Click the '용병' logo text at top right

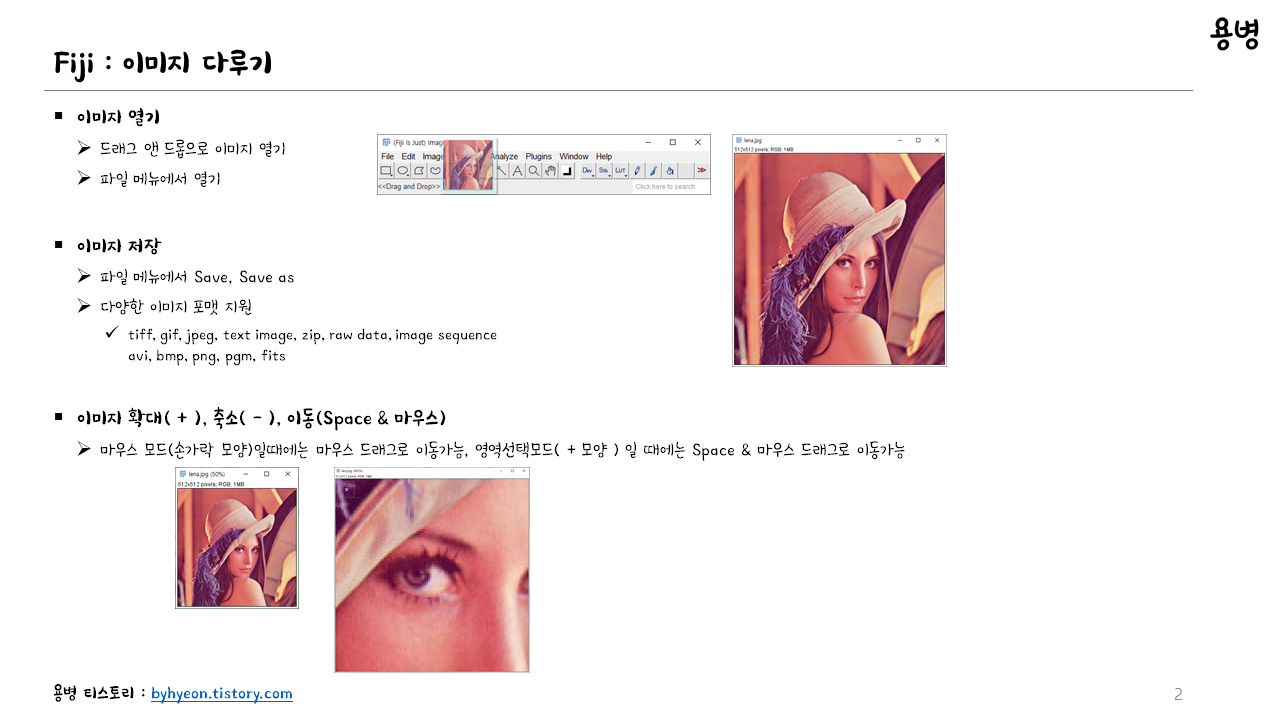point(1234,35)
